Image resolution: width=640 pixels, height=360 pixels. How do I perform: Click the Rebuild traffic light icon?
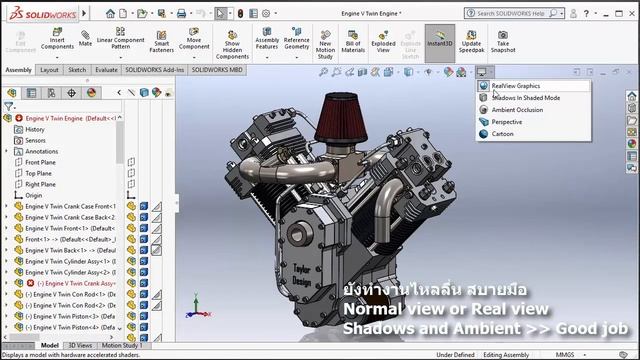click(240, 13)
